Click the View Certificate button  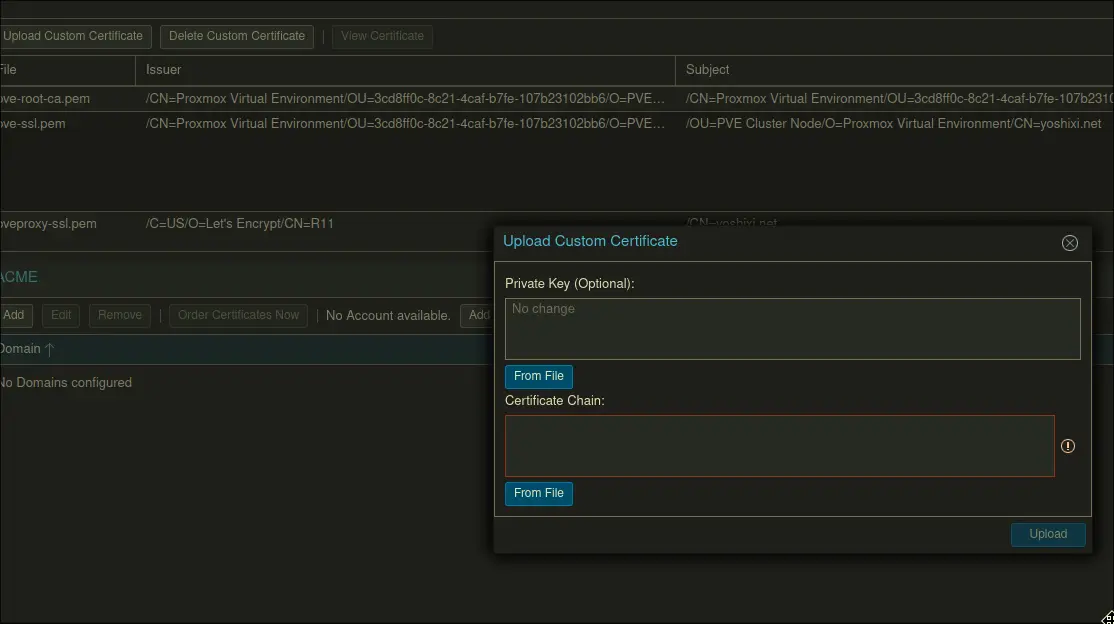[x=382, y=36]
